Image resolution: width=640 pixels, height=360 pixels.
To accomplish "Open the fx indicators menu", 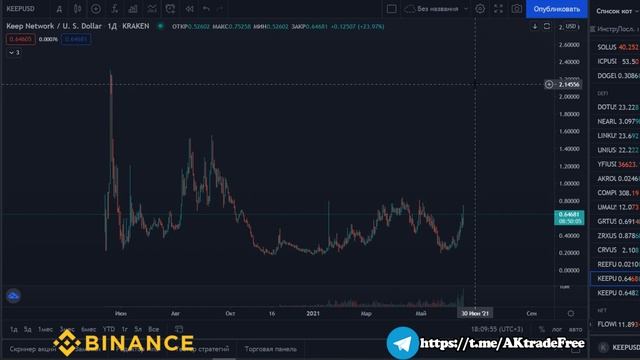I will point(115,9).
